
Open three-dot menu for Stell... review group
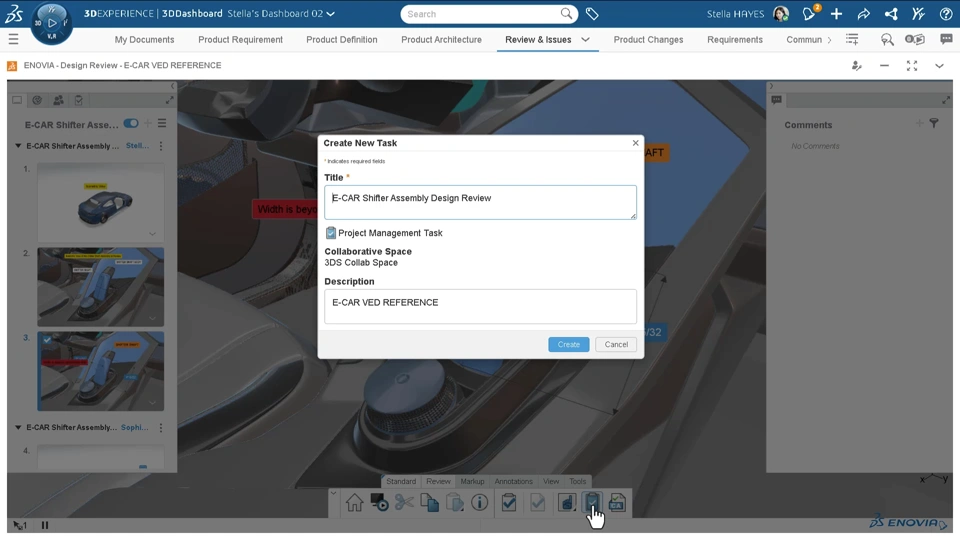point(161,146)
